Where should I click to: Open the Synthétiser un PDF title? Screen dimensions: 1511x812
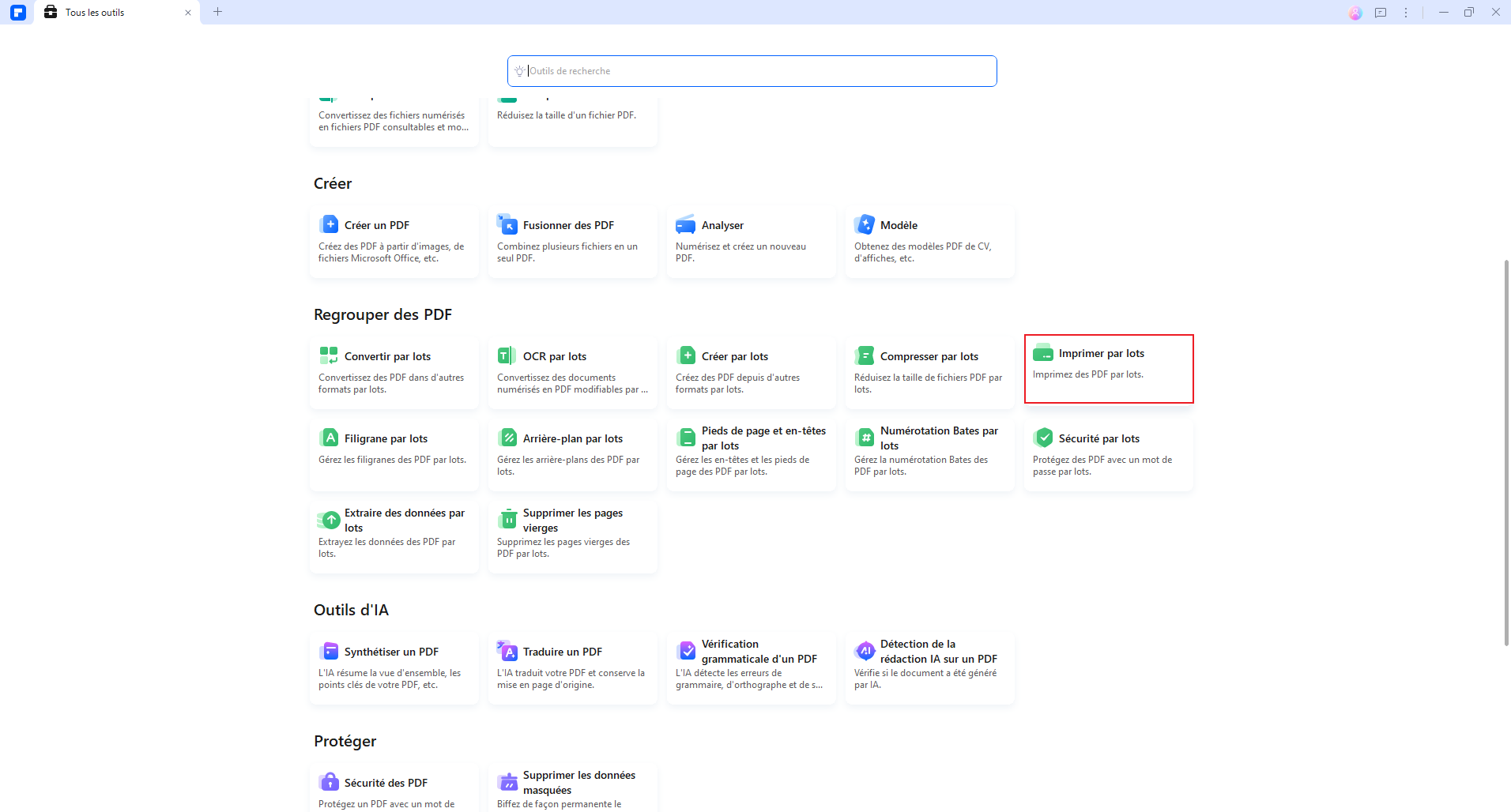(391, 652)
